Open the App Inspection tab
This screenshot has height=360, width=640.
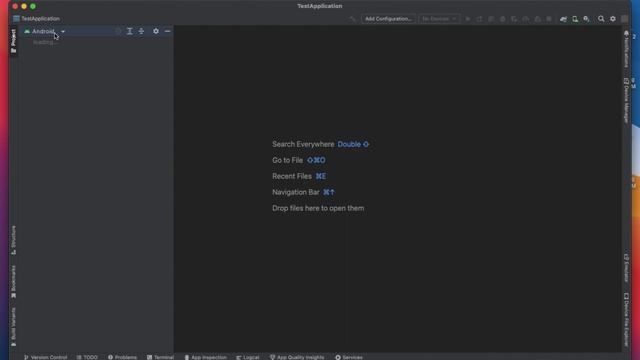click(205, 357)
